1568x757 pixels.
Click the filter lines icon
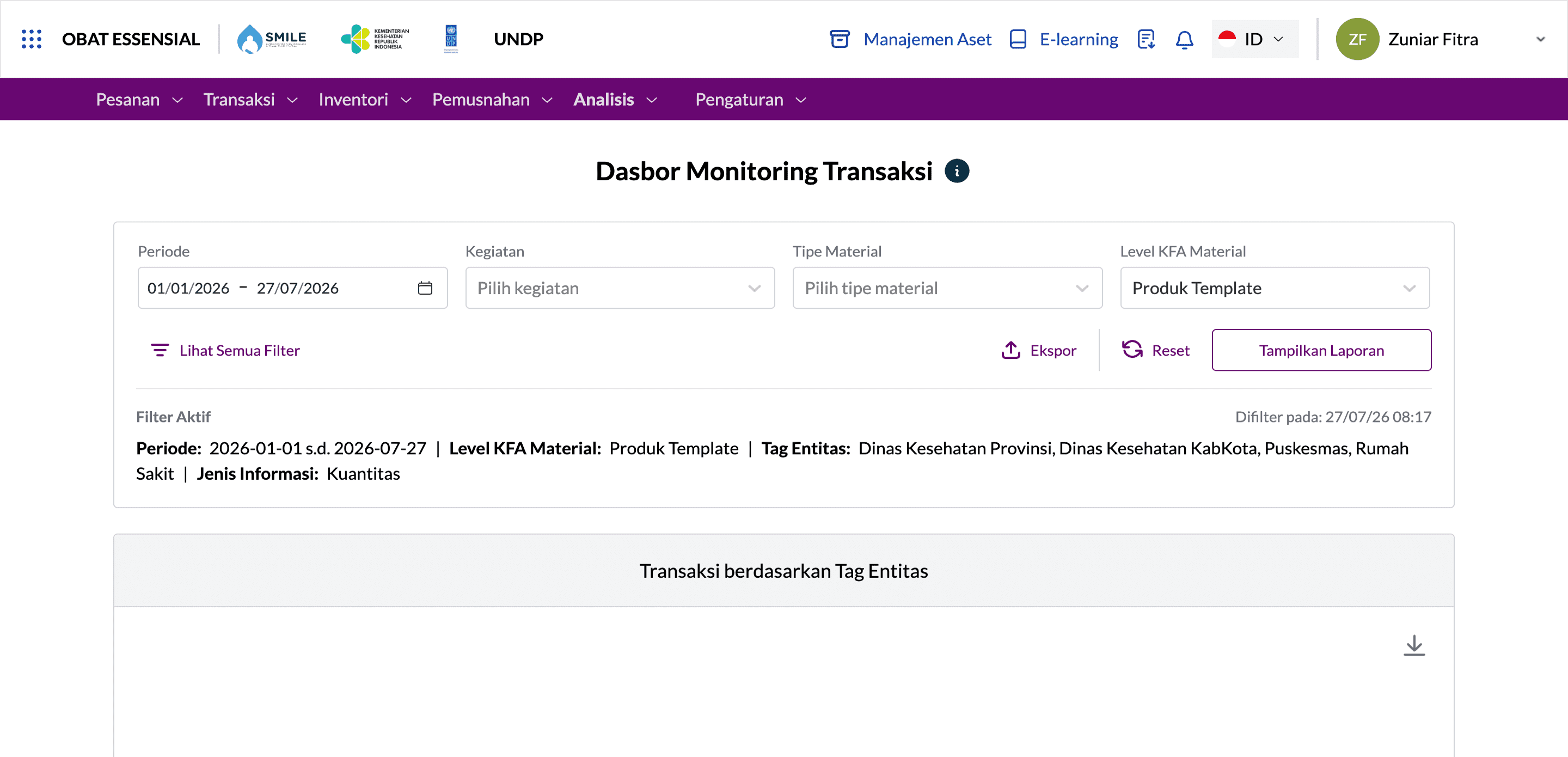point(160,350)
